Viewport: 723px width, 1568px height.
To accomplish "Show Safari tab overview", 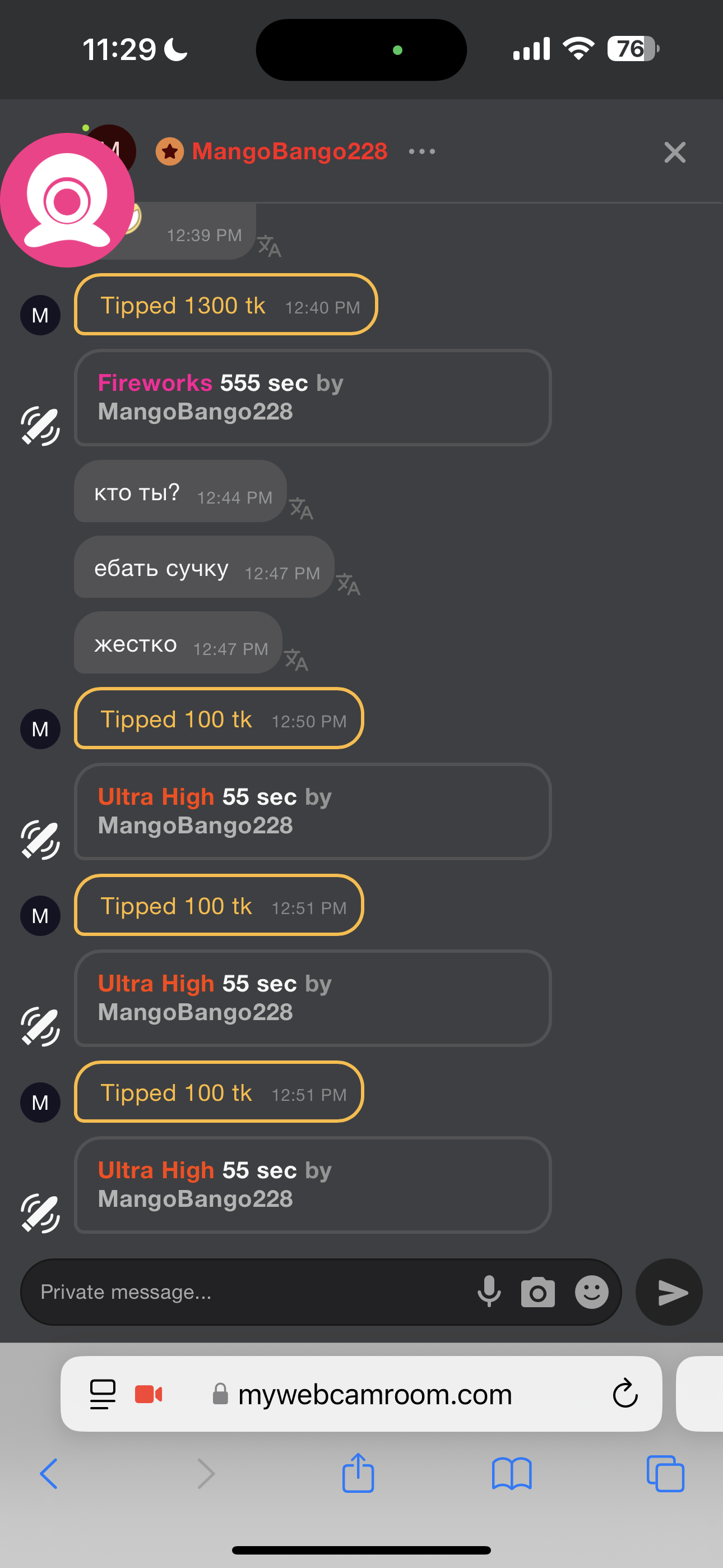I will pyautogui.click(x=665, y=1474).
